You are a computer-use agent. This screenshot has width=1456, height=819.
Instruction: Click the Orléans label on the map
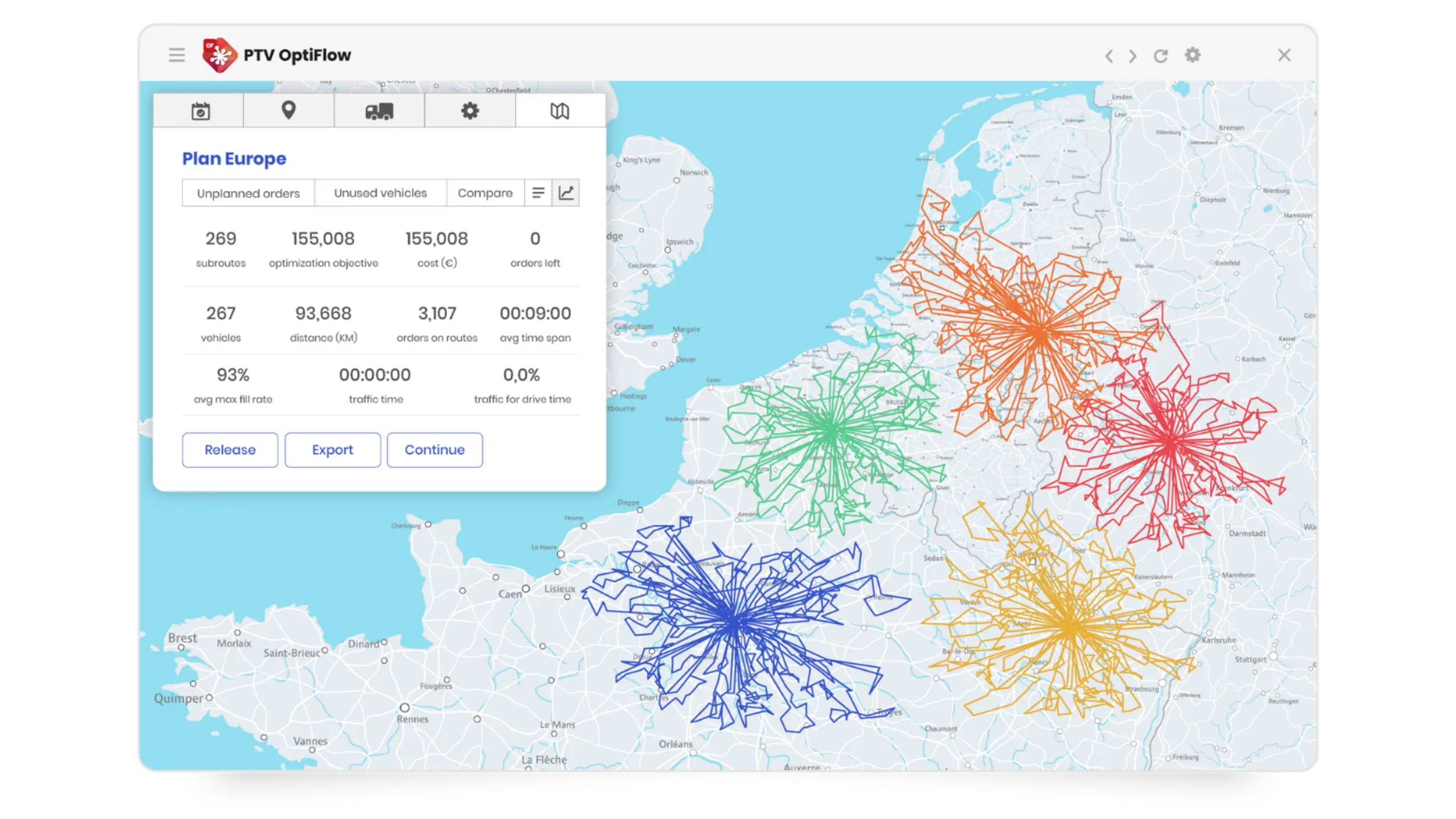click(x=676, y=744)
